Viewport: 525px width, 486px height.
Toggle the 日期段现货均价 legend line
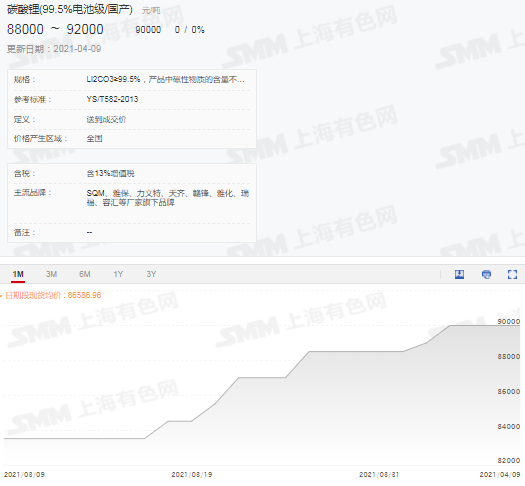[51, 295]
